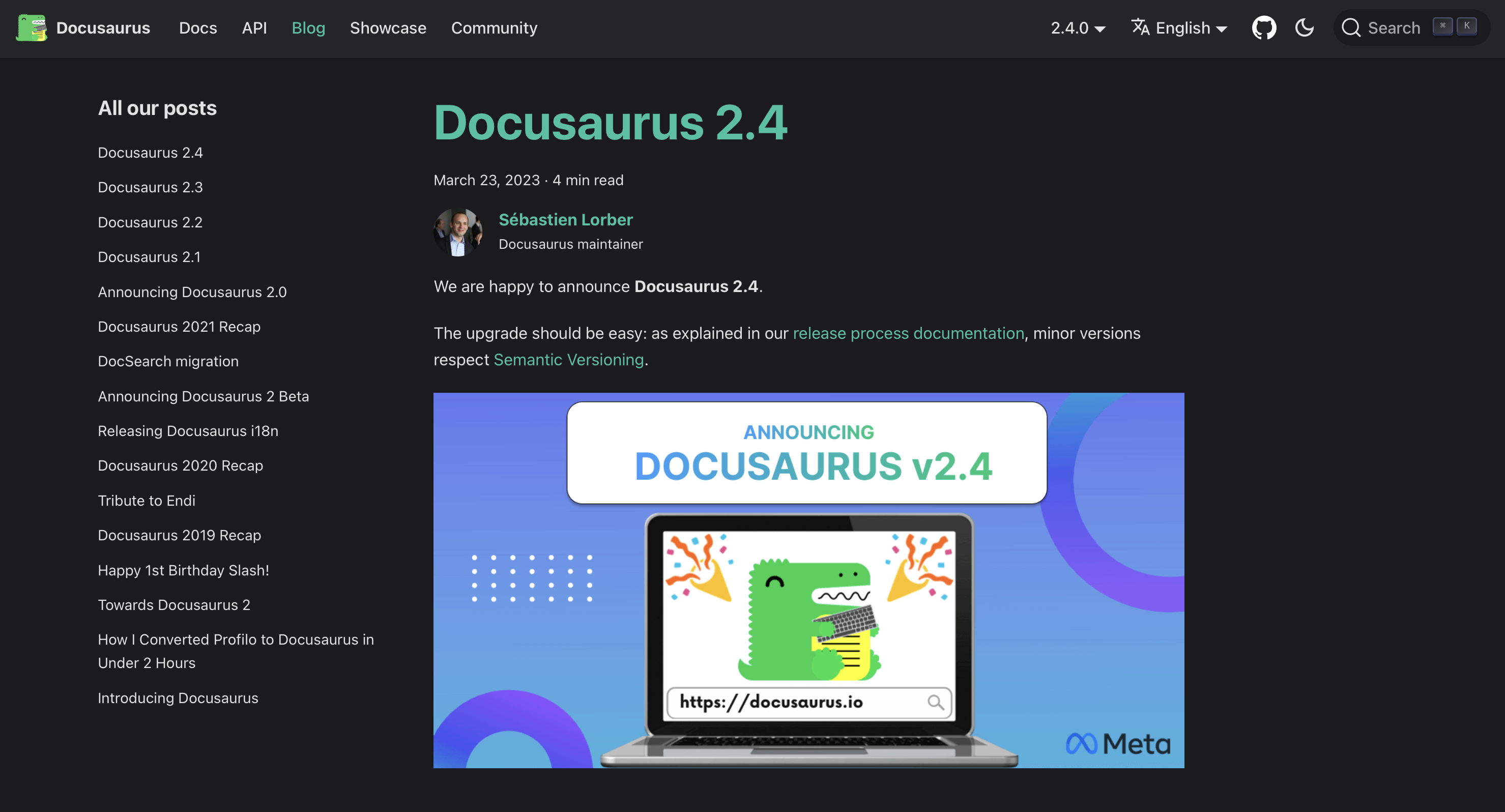Click the ⌘ key hint in search
This screenshot has width=1505, height=812.
[x=1442, y=26]
